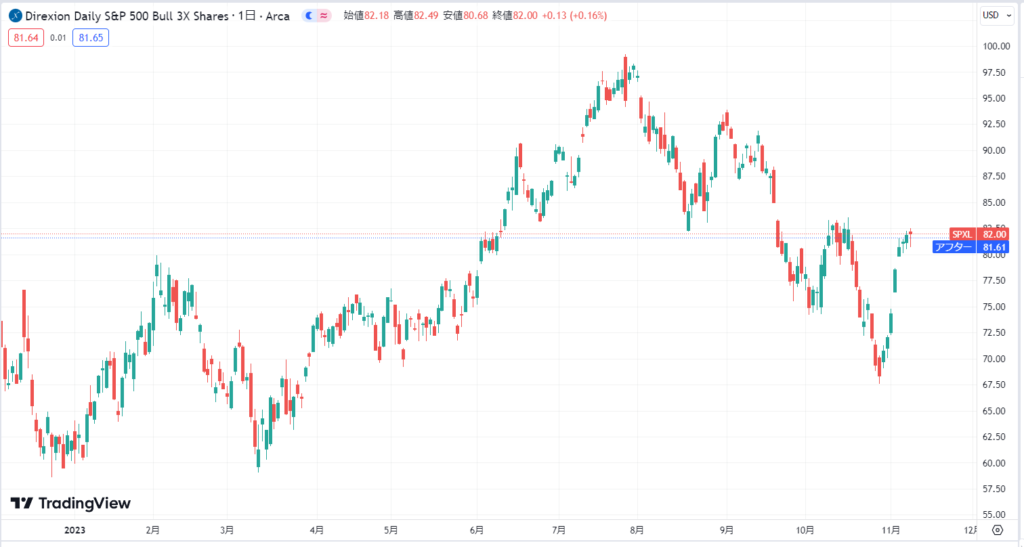Click the 90.00 price axis label
The height and width of the screenshot is (547, 1024).
click(x=994, y=150)
